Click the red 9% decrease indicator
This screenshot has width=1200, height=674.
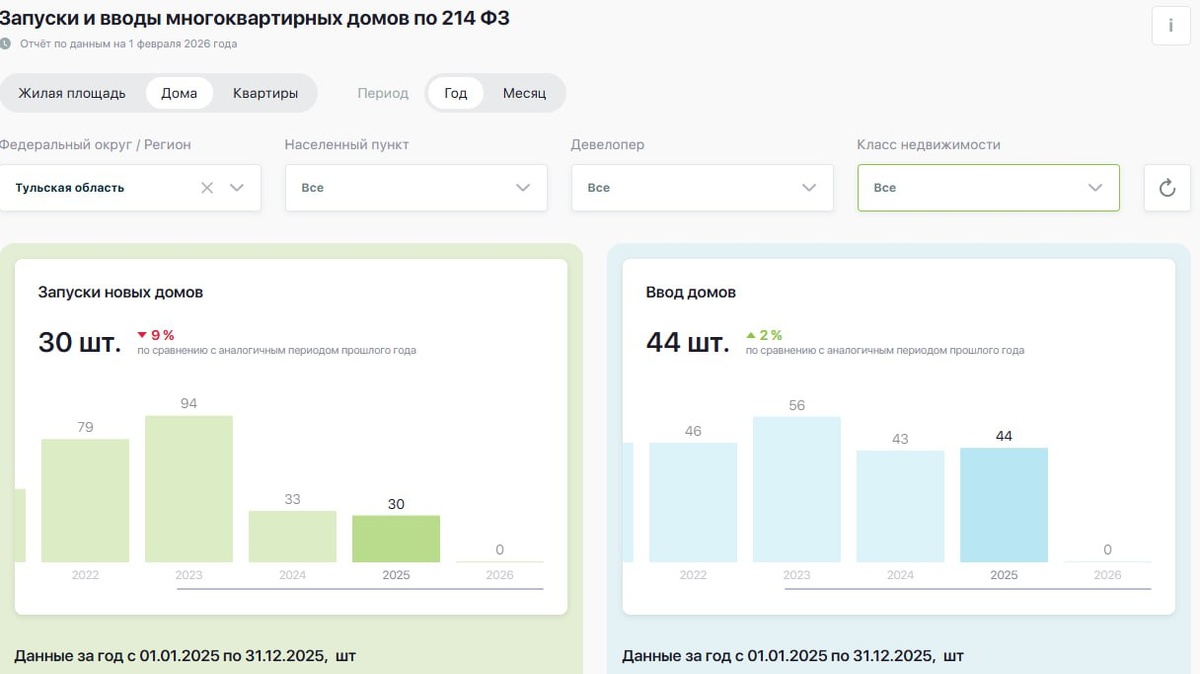155,335
